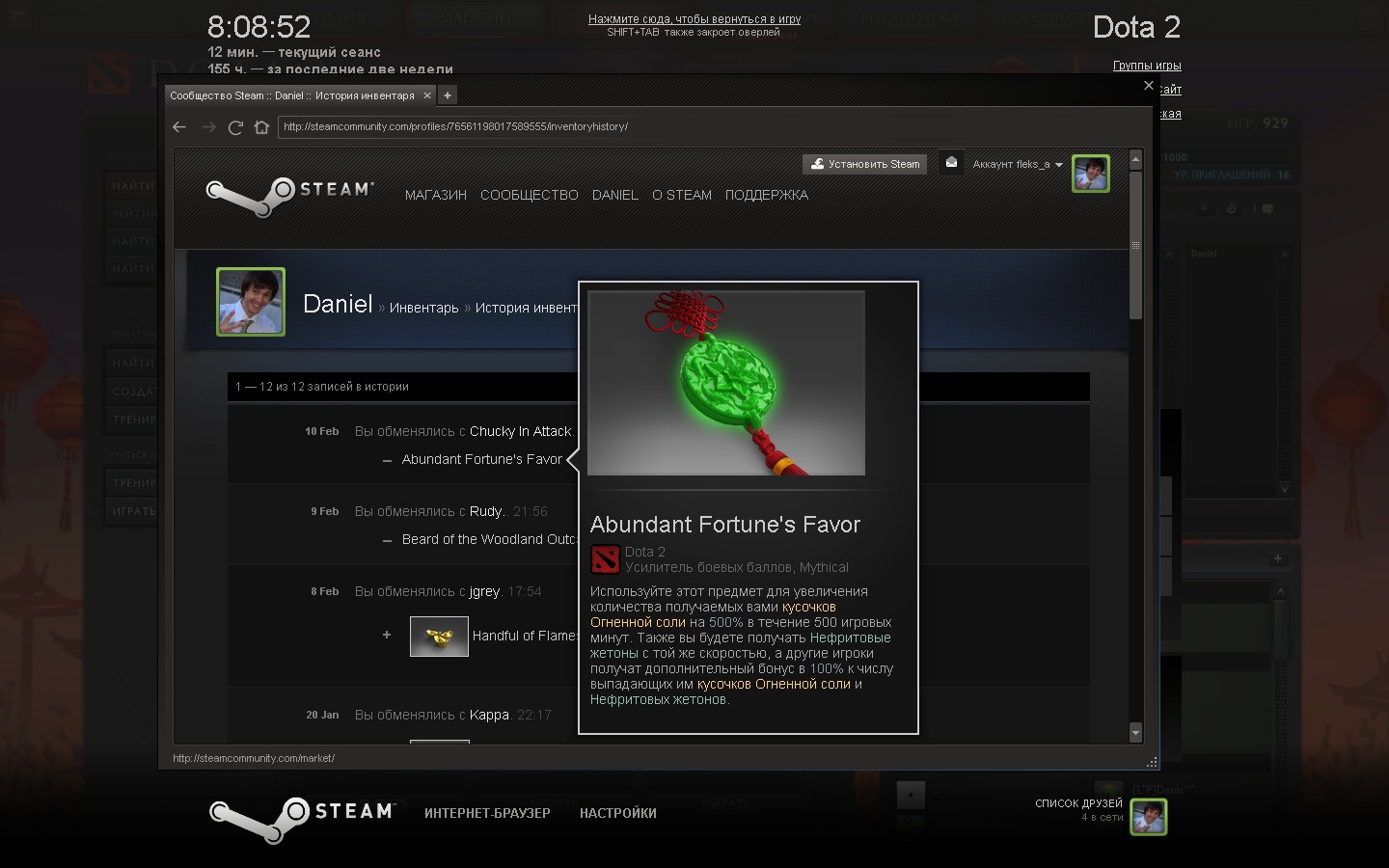The width and height of the screenshot is (1389, 868).
Task: Open the 'Группы игры' link
Action: tap(1147, 66)
